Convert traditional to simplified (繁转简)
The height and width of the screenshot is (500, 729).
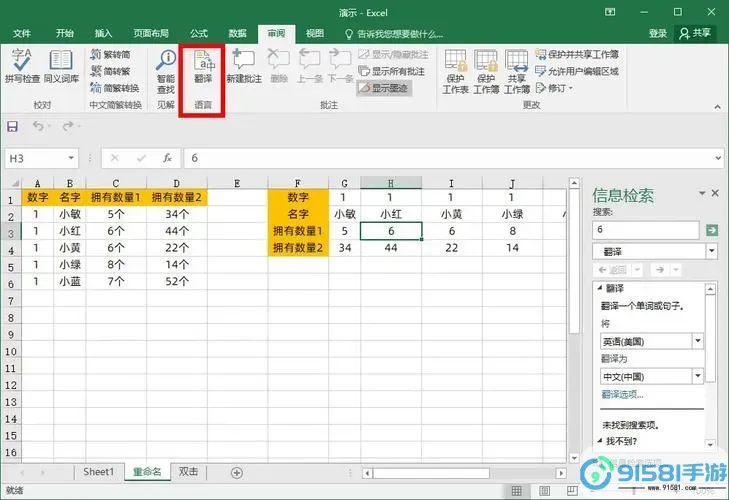111,54
